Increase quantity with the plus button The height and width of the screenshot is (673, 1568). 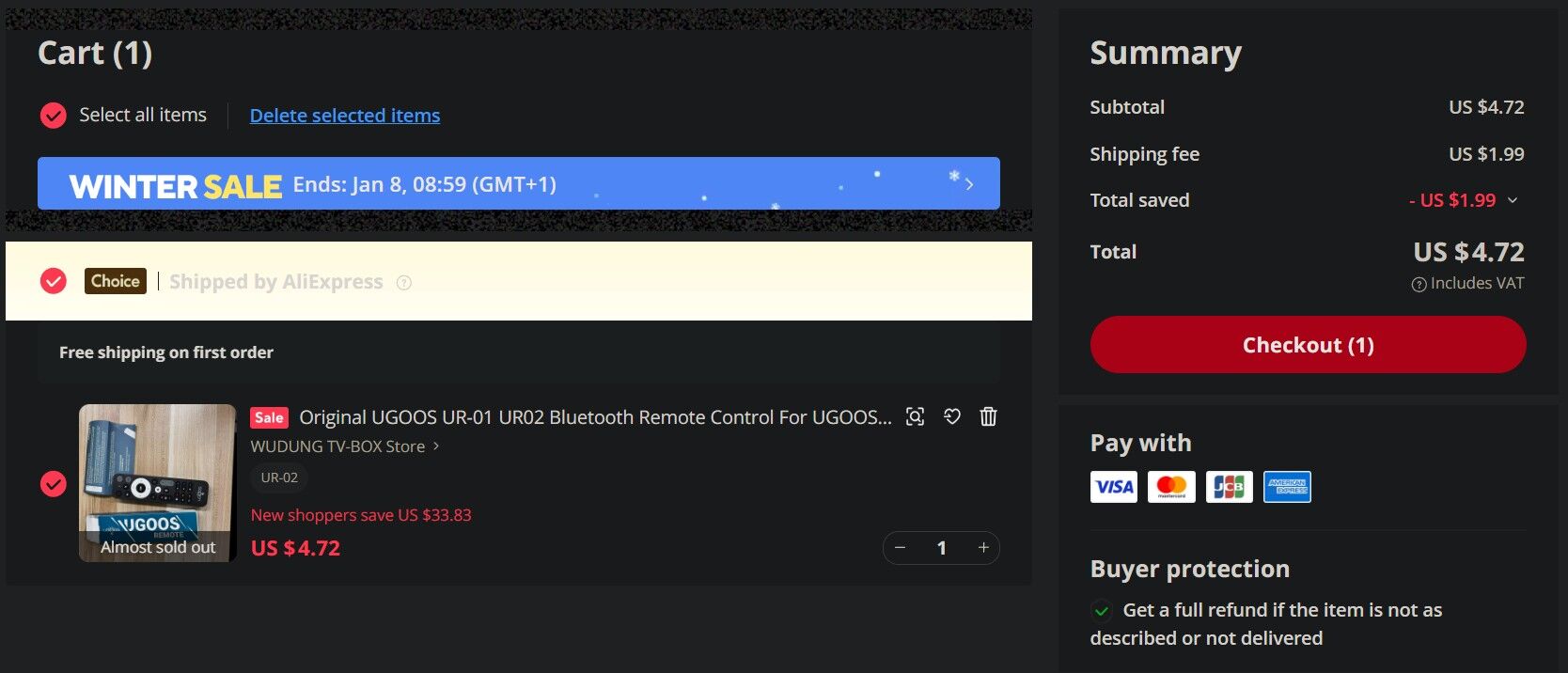(983, 548)
